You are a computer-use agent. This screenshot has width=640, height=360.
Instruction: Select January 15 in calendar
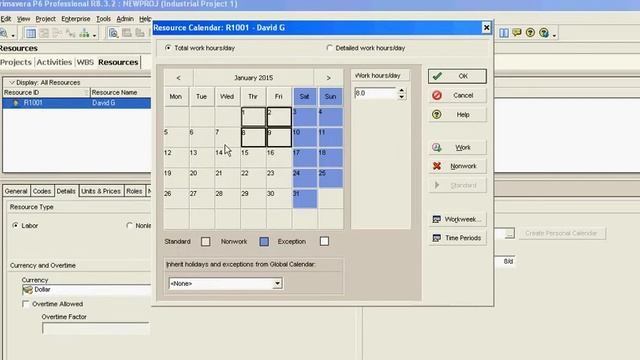pos(253,158)
